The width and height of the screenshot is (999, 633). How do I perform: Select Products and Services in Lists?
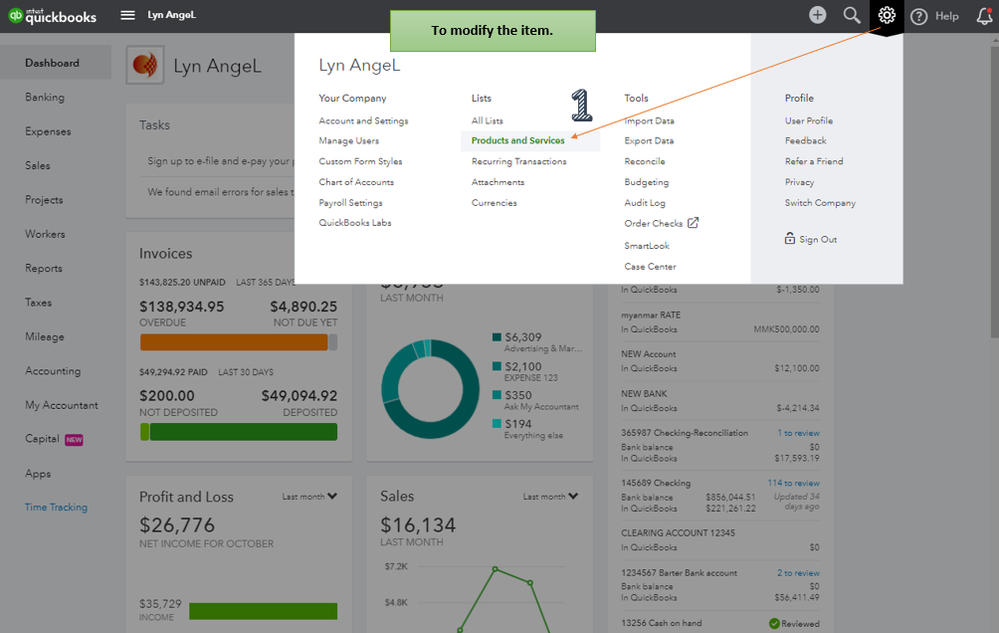[x=518, y=141]
